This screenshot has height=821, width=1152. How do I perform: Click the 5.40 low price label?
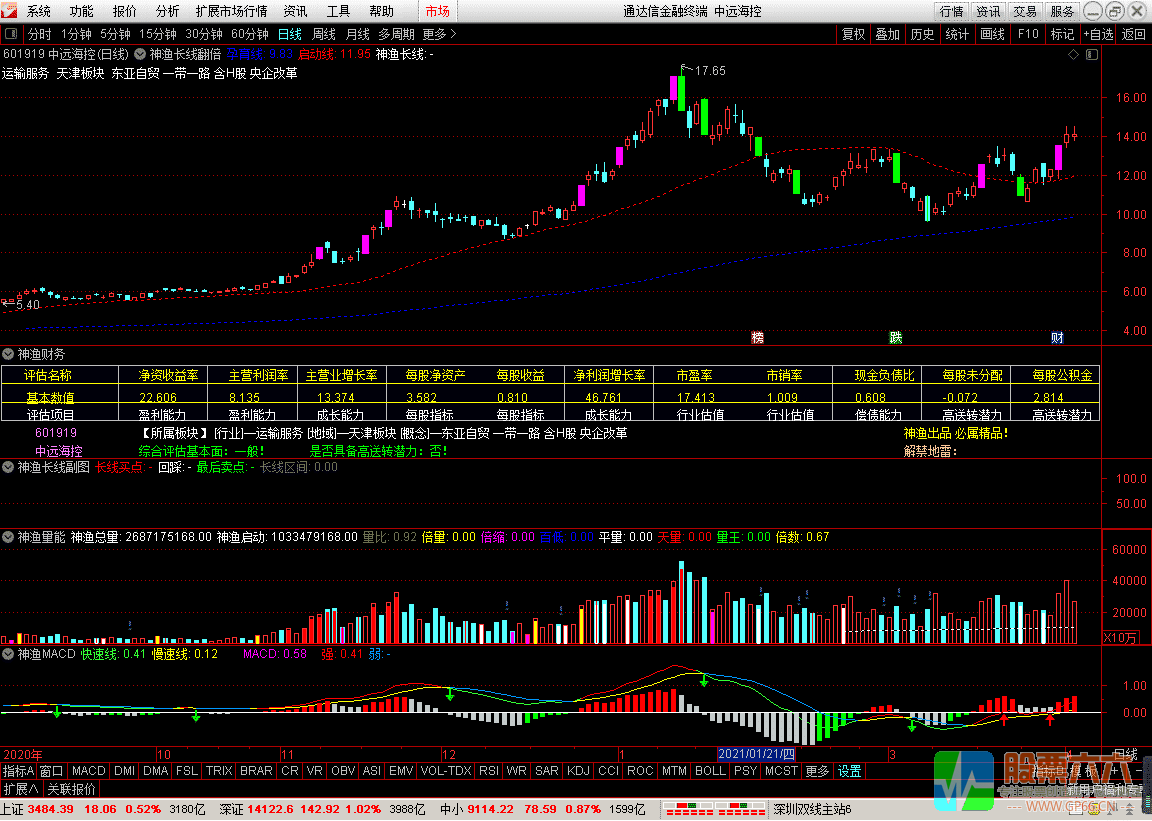28,304
